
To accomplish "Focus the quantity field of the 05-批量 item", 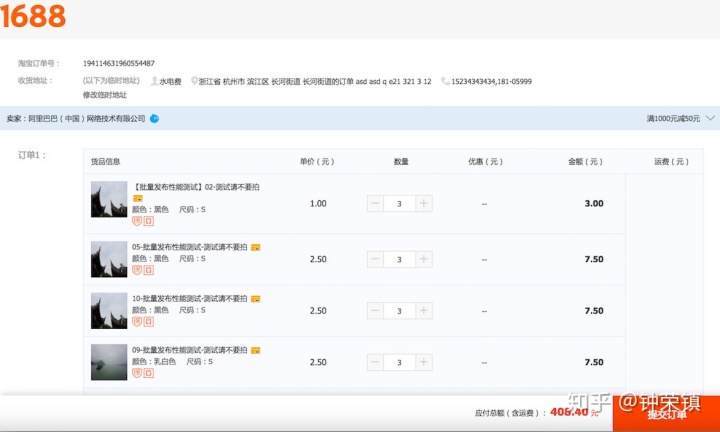I will [399, 259].
